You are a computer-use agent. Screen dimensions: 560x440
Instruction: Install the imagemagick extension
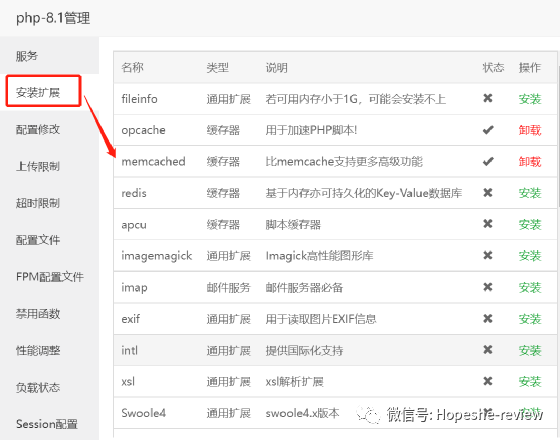pos(530,256)
